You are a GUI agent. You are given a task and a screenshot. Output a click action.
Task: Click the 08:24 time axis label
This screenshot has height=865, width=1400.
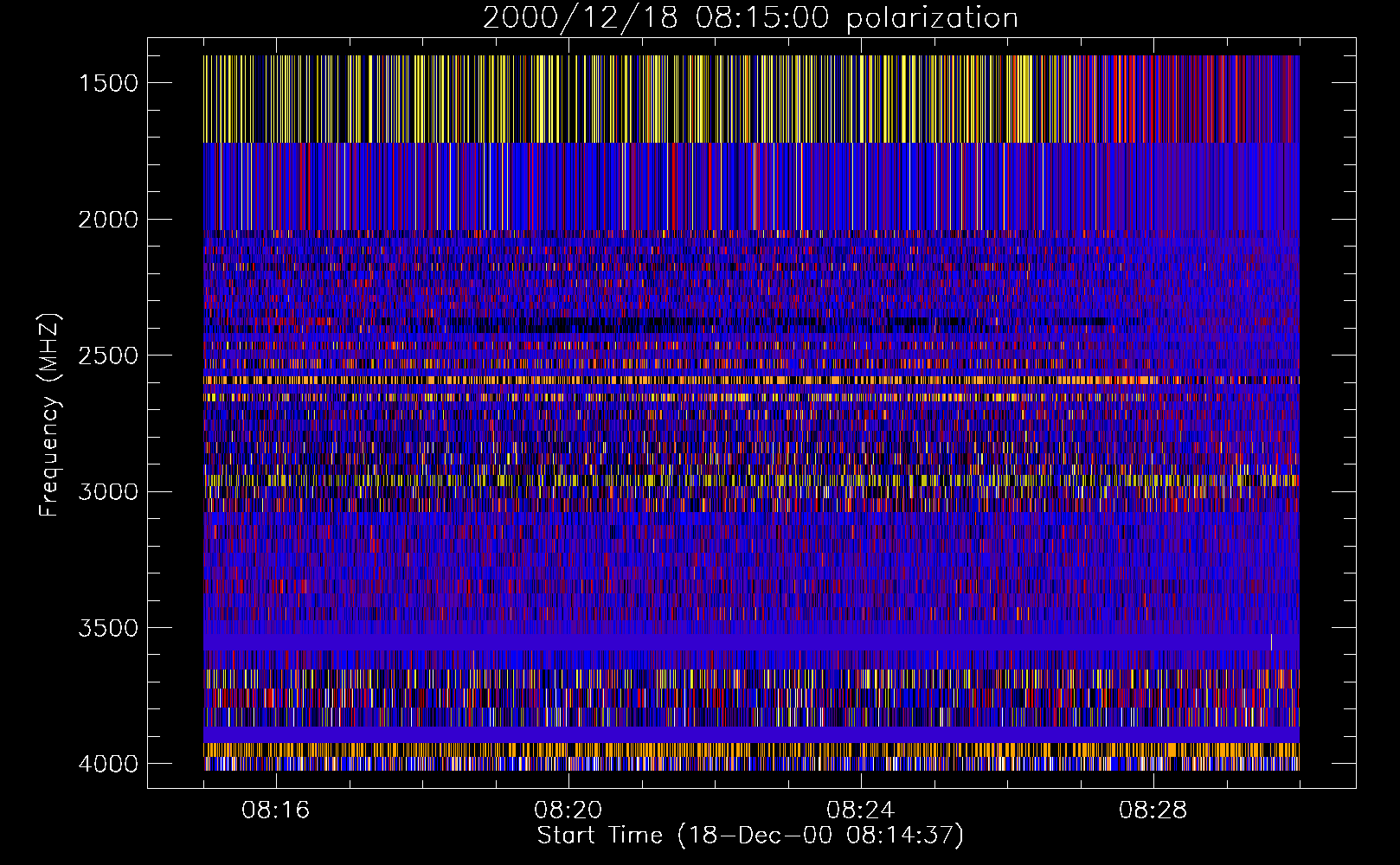pos(861,811)
